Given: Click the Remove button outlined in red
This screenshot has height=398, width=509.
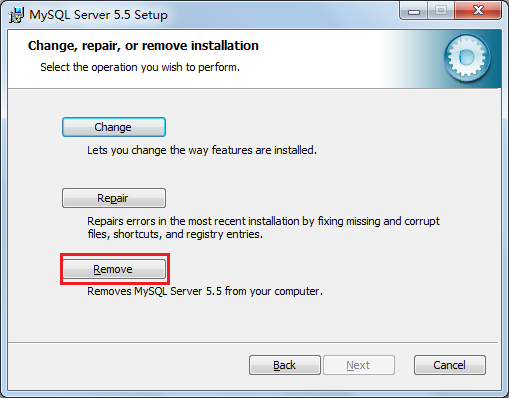Looking at the screenshot, I should pos(114,269).
